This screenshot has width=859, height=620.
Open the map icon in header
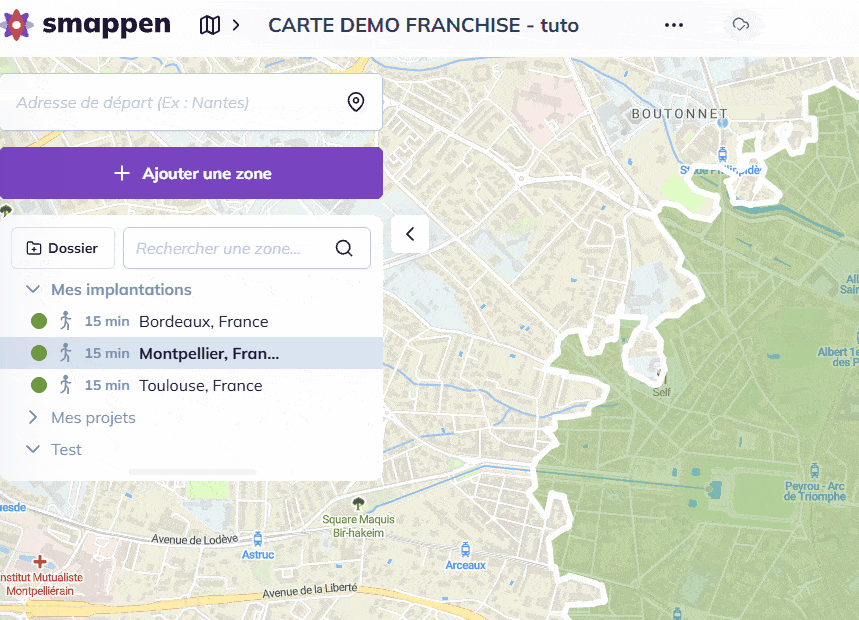click(210, 25)
